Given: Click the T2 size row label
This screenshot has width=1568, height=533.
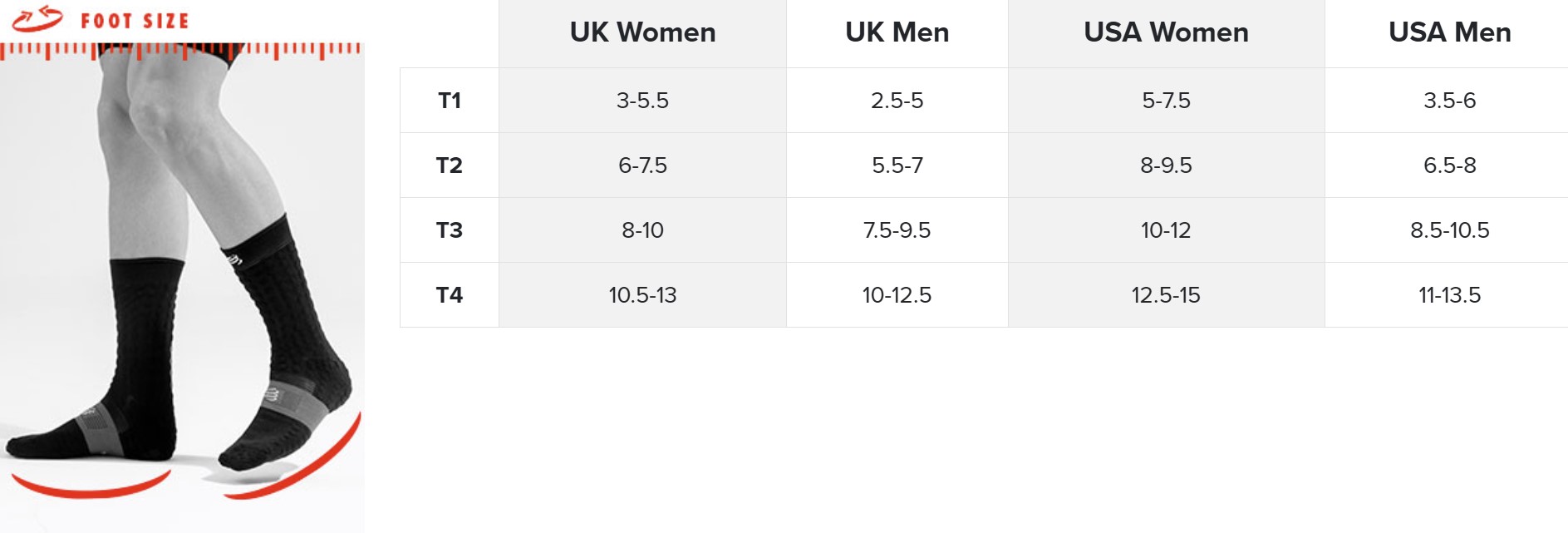Looking at the screenshot, I should pyautogui.click(x=450, y=165).
